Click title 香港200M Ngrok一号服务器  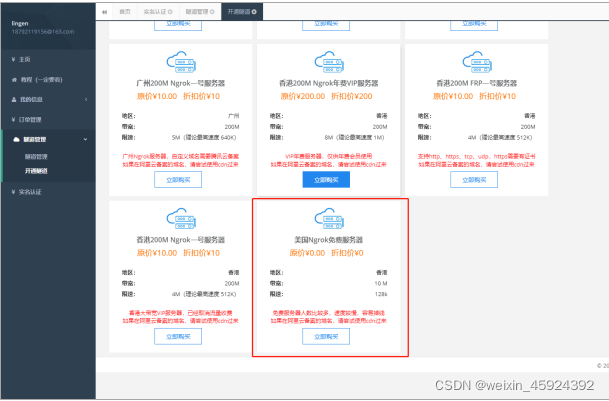point(181,240)
